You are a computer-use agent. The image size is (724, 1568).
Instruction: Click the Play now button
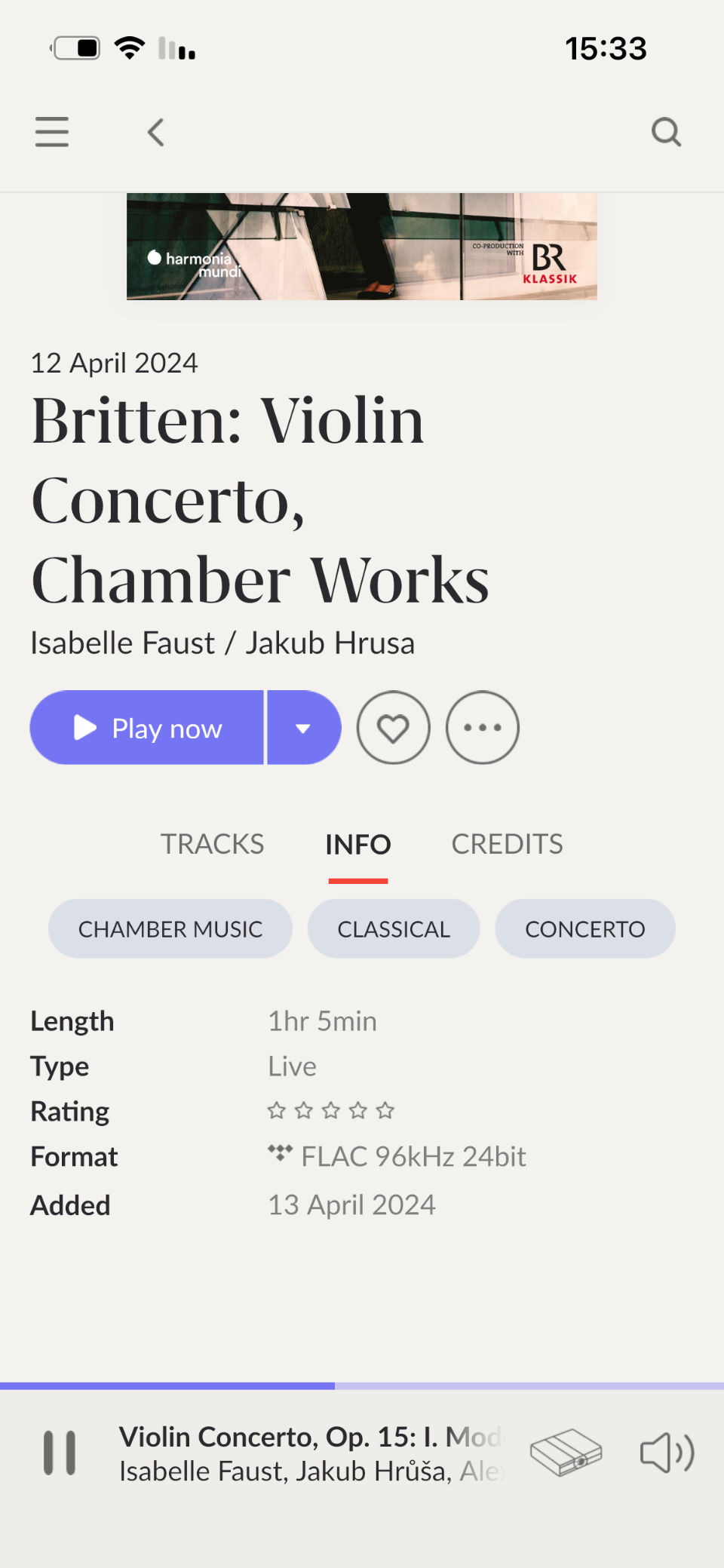tap(147, 728)
